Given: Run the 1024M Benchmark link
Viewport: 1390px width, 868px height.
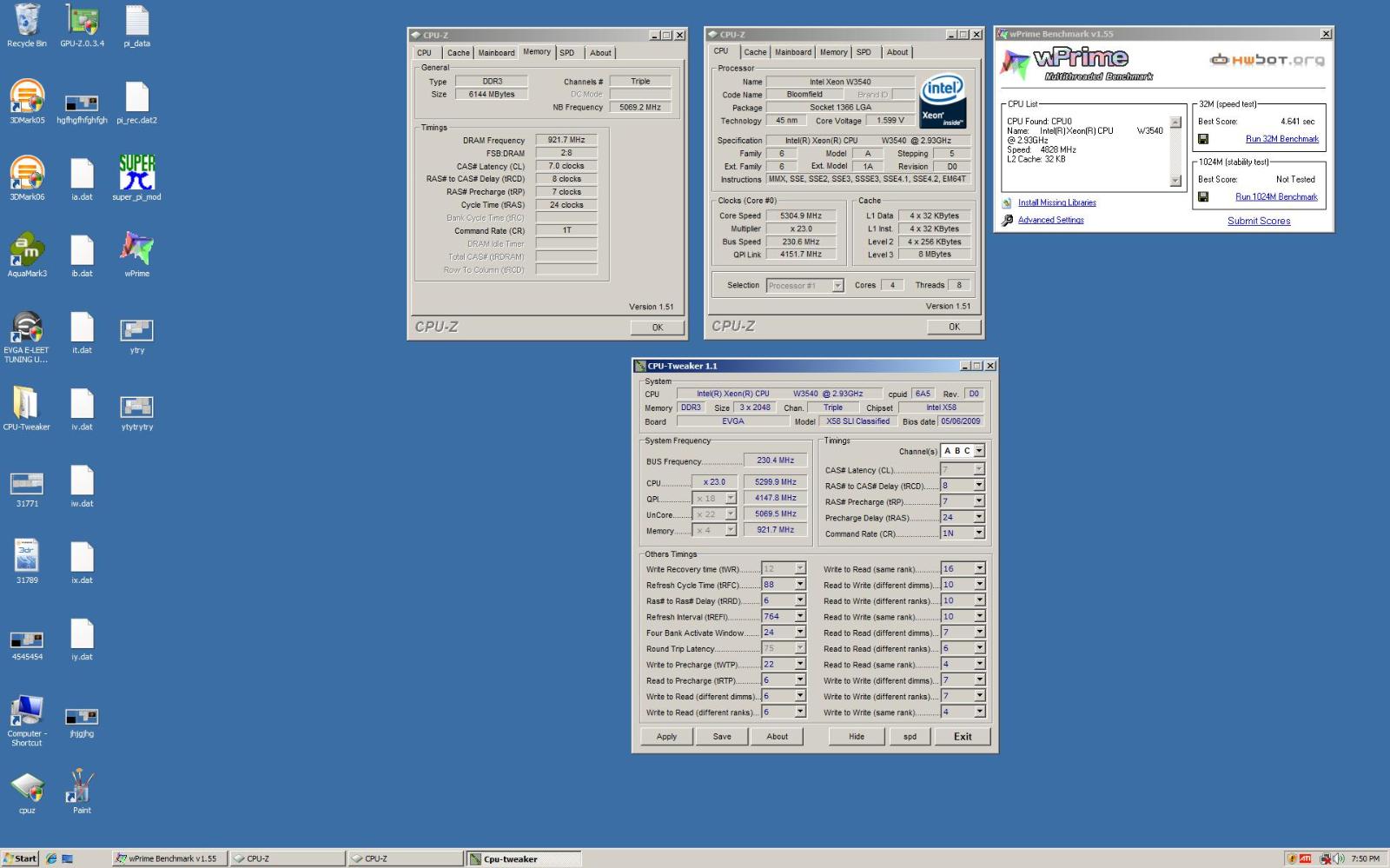Looking at the screenshot, I should click(x=1276, y=197).
